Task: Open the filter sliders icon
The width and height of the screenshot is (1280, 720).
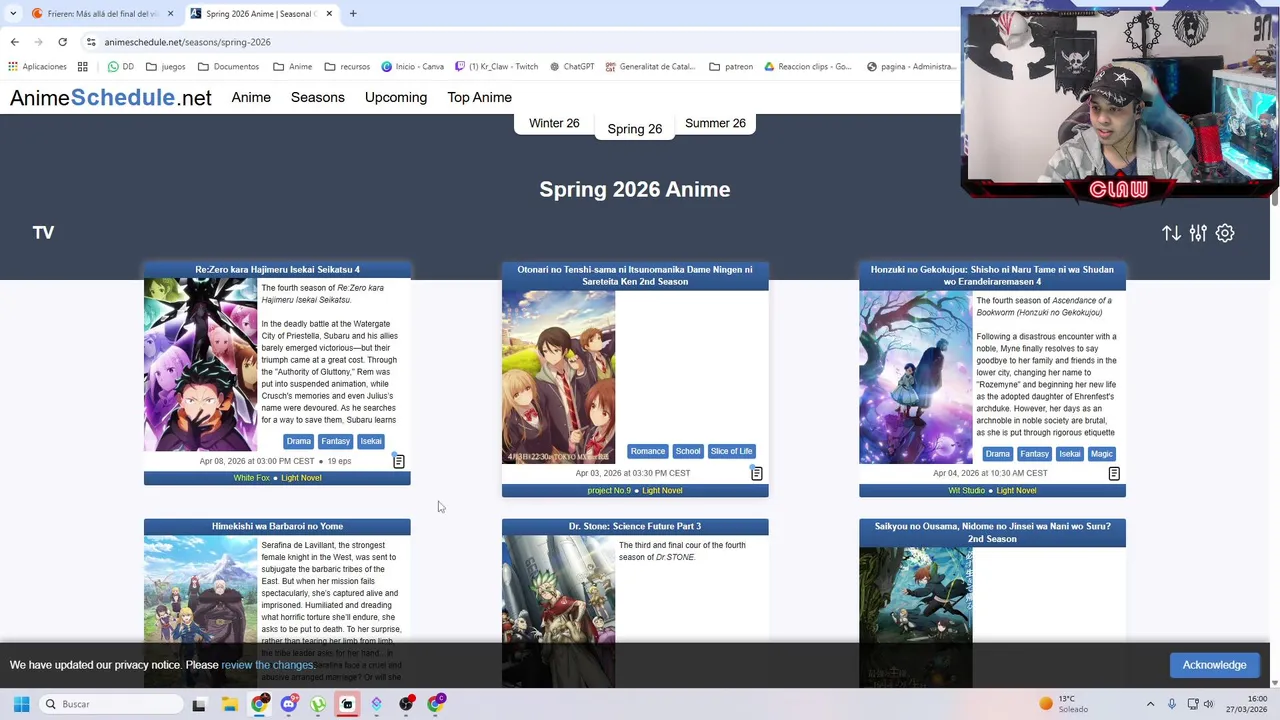Action: click(1198, 233)
